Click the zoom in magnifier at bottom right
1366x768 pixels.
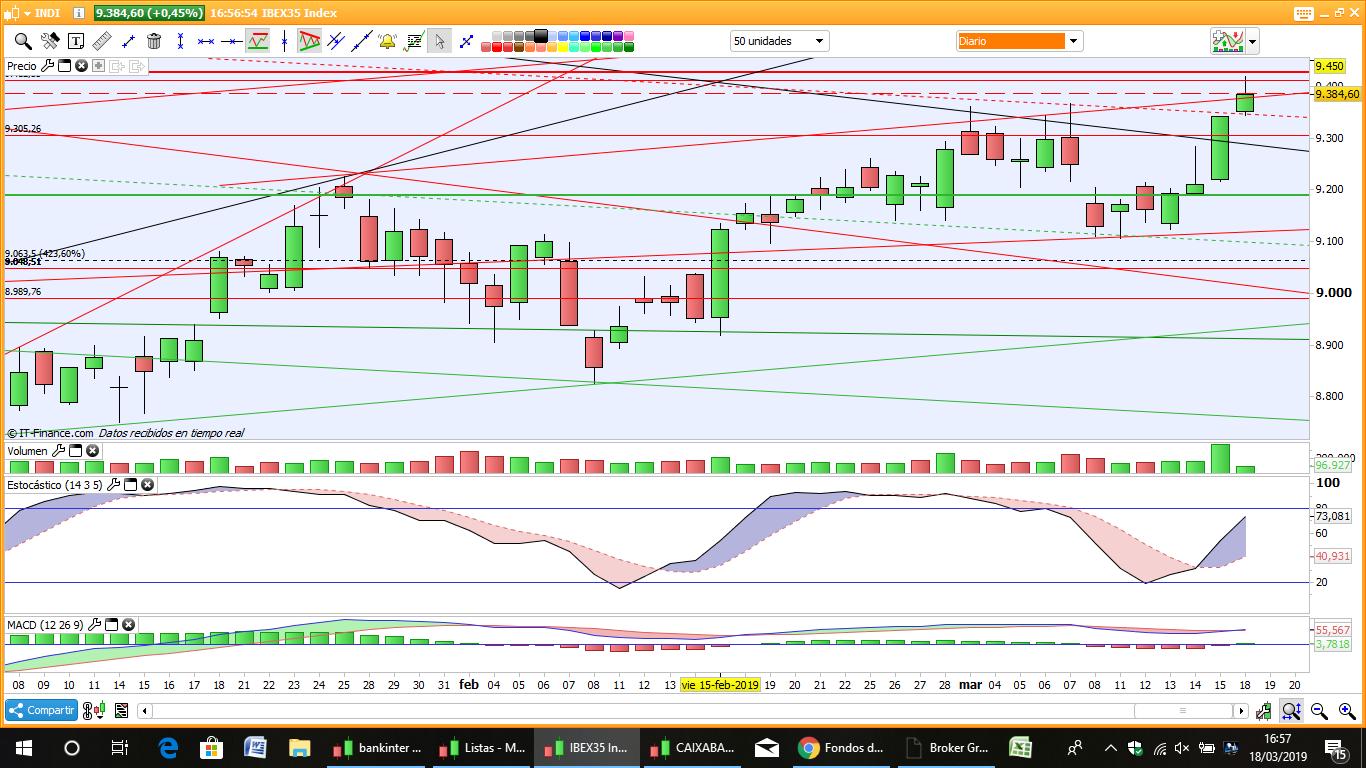[x=1347, y=711]
